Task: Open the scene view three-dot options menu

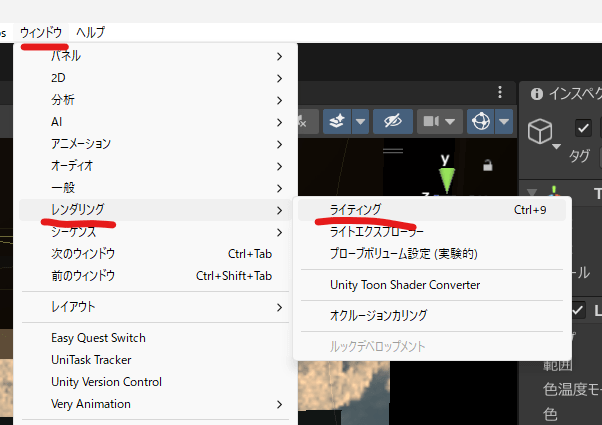Action: click(x=501, y=91)
